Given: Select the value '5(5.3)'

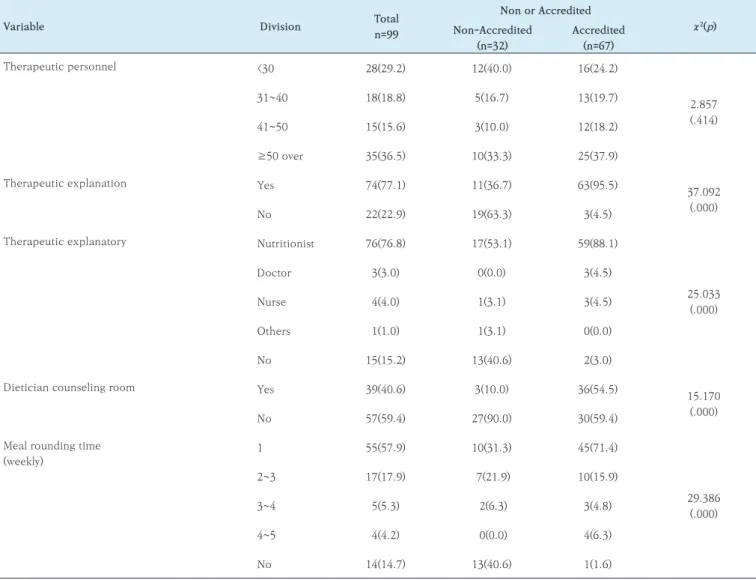Looking at the screenshot, I should (x=386, y=506).
